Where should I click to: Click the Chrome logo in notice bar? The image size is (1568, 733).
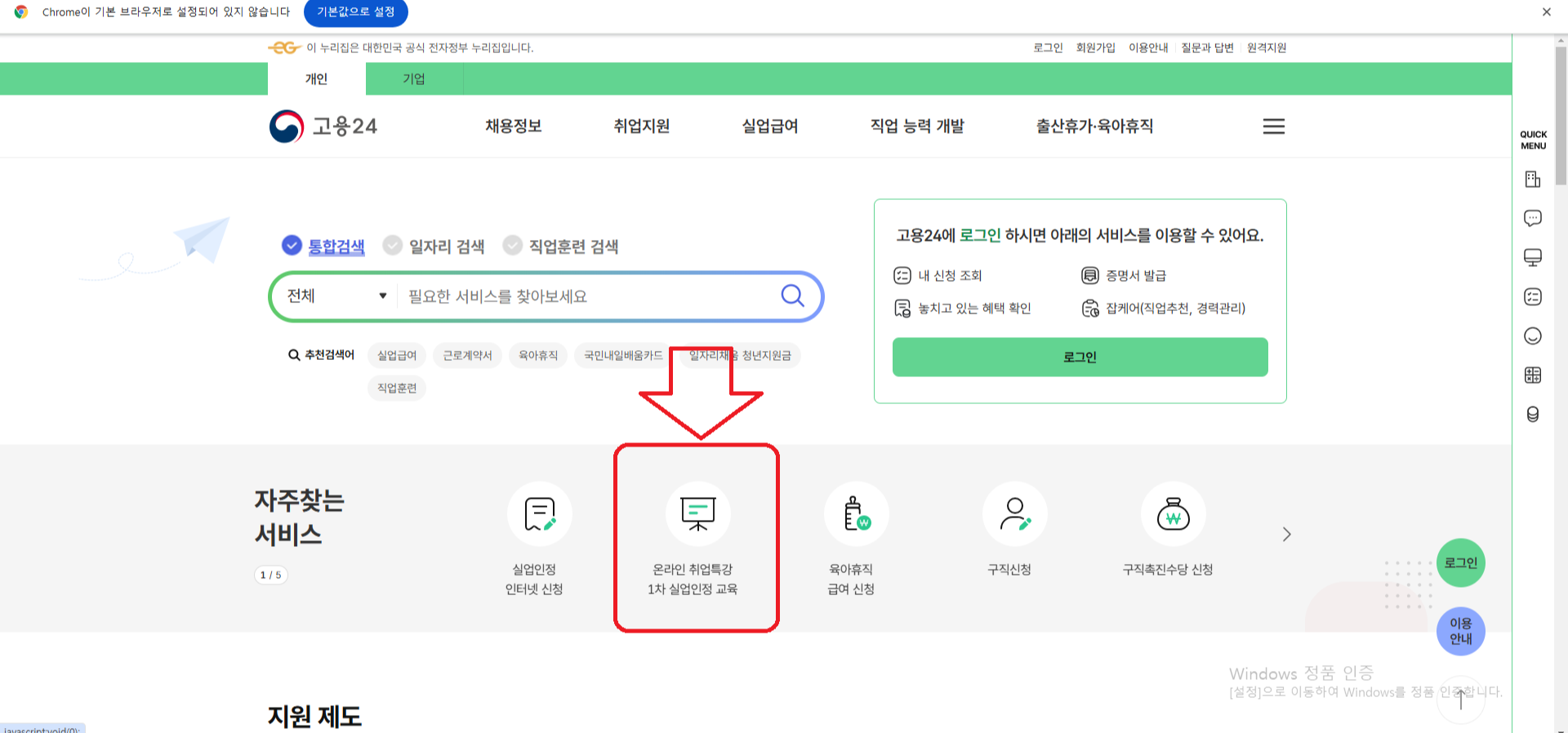tap(21, 12)
